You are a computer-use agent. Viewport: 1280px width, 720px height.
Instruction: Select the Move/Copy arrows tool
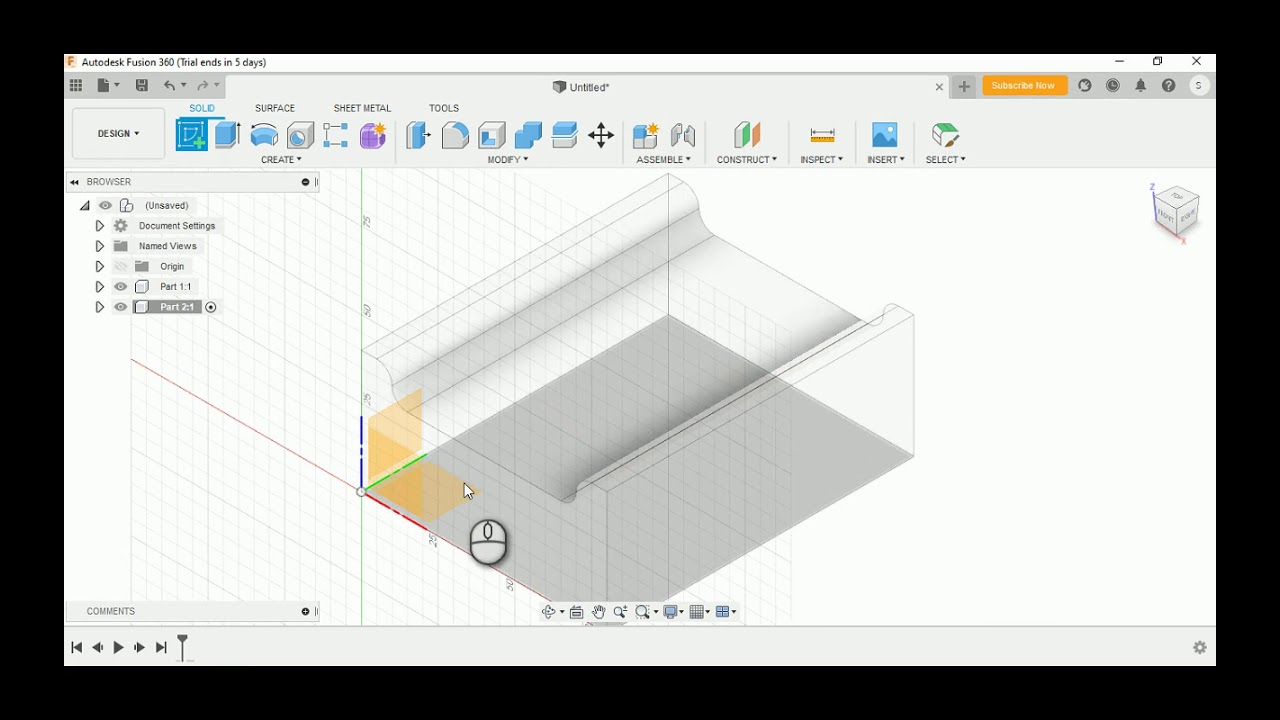(x=601, y=135)
